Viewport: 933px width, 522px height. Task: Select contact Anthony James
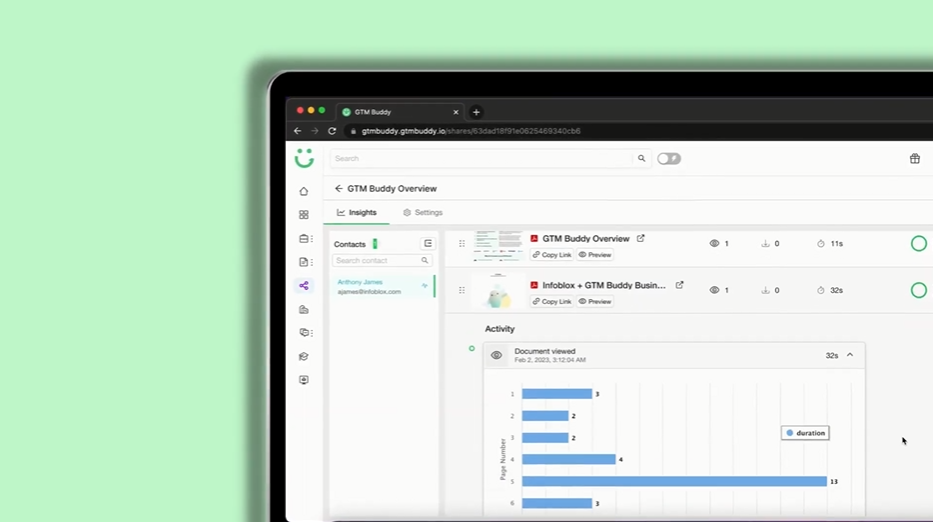coord(383,286)
